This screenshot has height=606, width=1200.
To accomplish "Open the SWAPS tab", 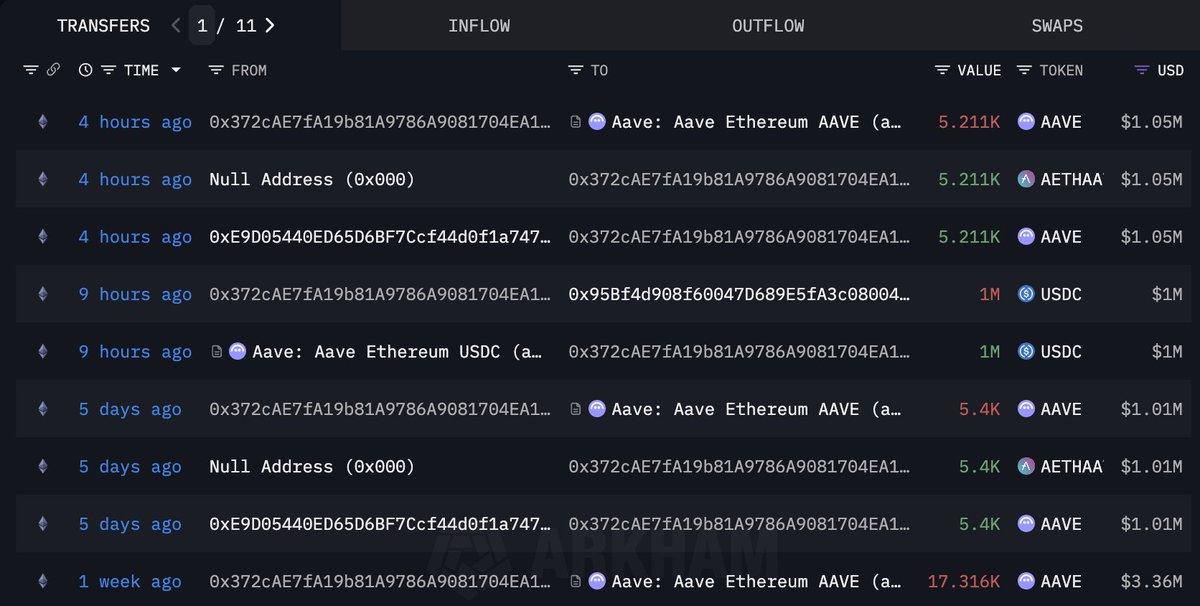I will (x=1057, y=26).
